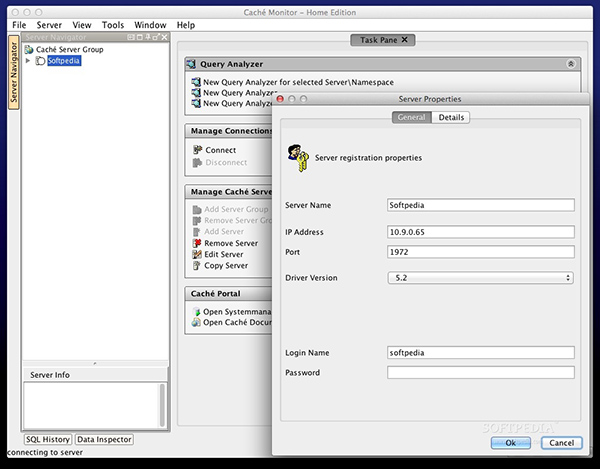
Task: Click the Caché Portal section header
Action: coord(229,293)
